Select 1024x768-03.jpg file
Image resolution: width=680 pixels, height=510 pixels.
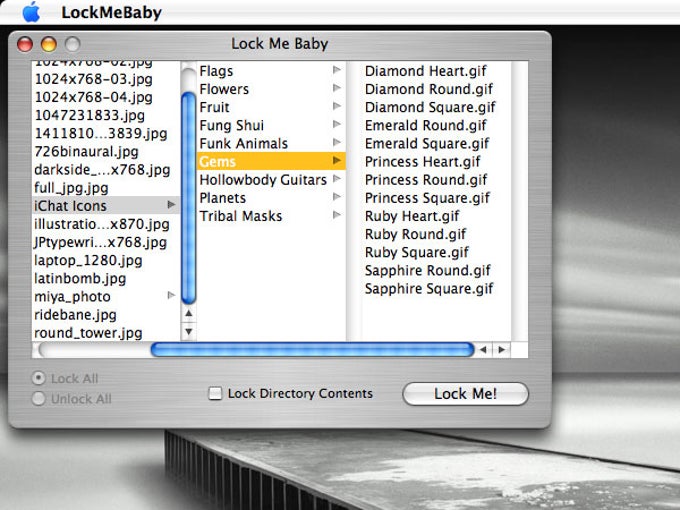[x=94, y=79]
